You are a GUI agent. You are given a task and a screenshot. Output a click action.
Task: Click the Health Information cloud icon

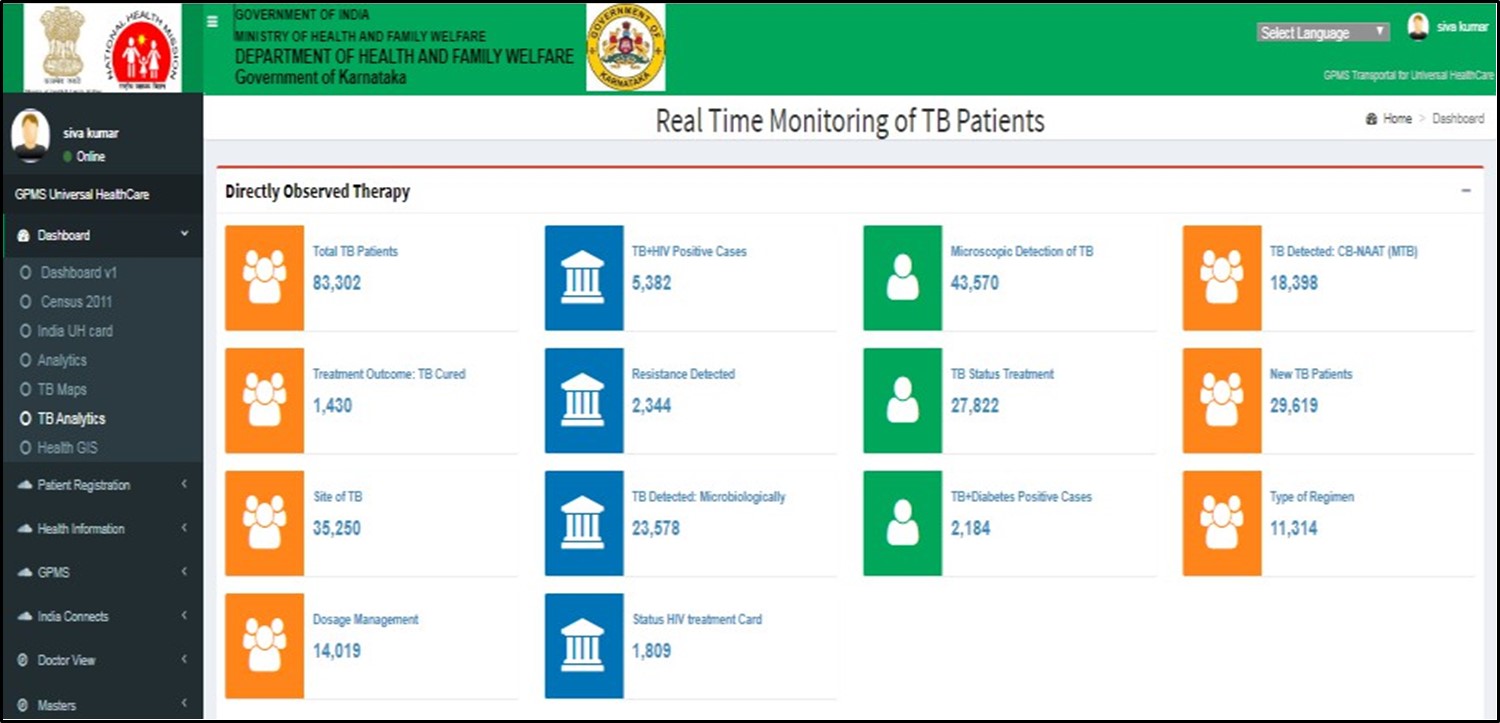25,529
